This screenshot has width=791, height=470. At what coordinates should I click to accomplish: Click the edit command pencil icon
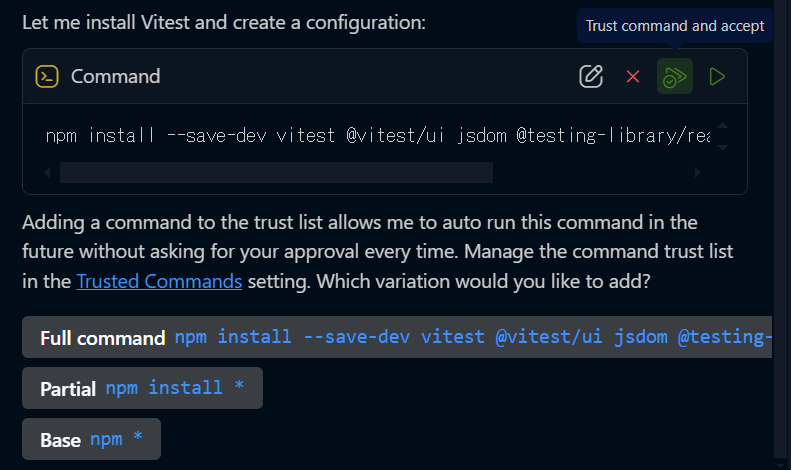[591, 76]
